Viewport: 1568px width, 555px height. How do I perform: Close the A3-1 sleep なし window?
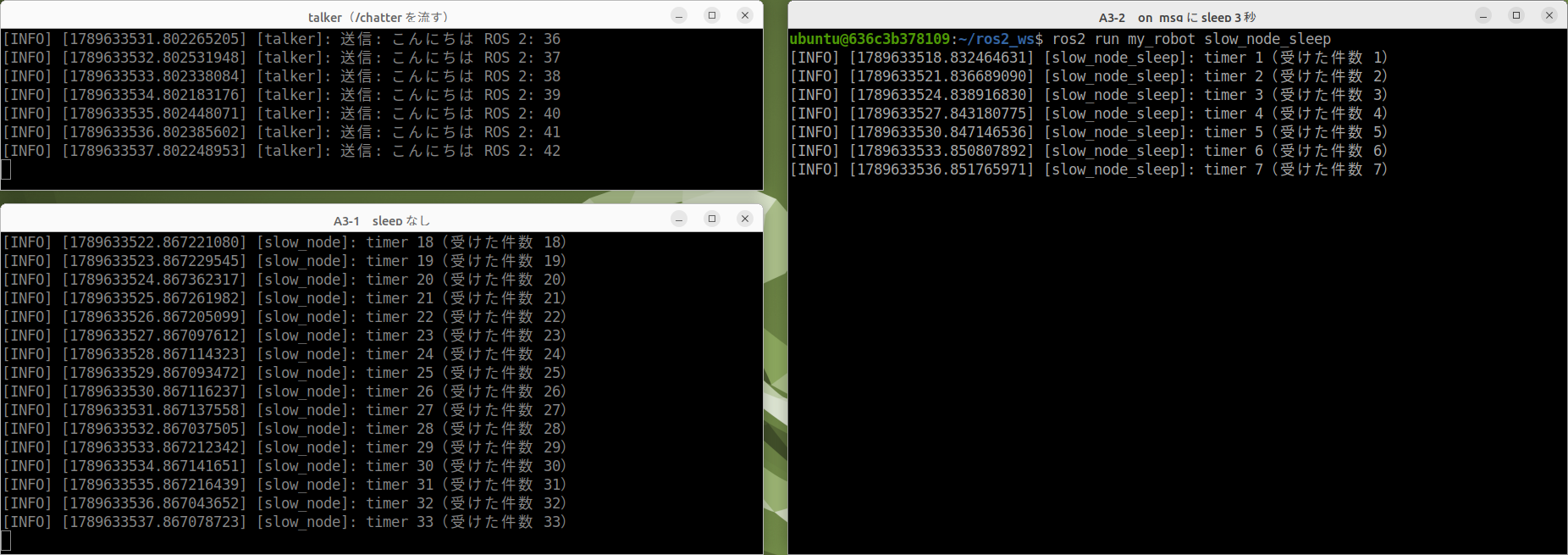point(745,219)
